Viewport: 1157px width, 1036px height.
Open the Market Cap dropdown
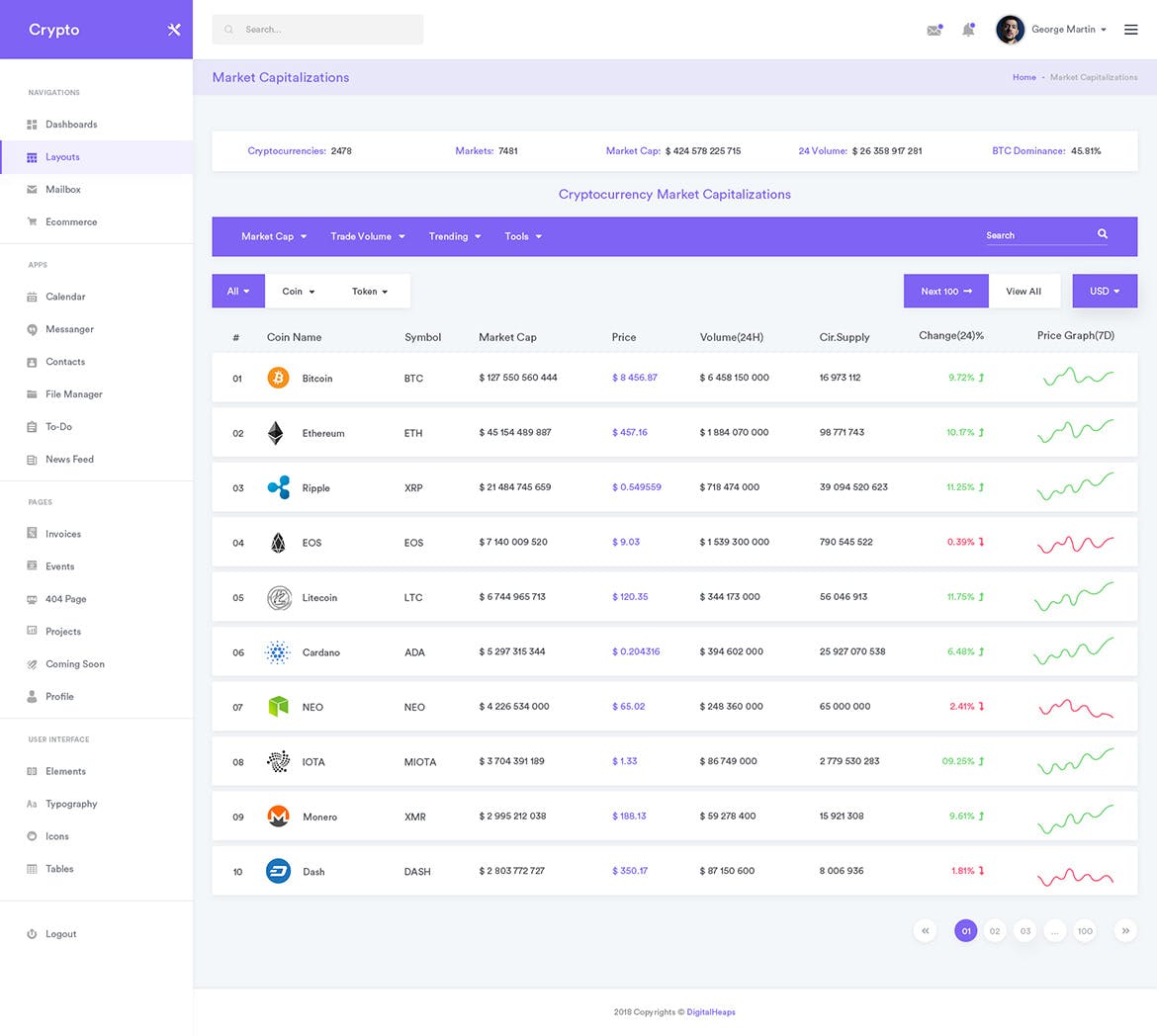click(x=273, y=236)
